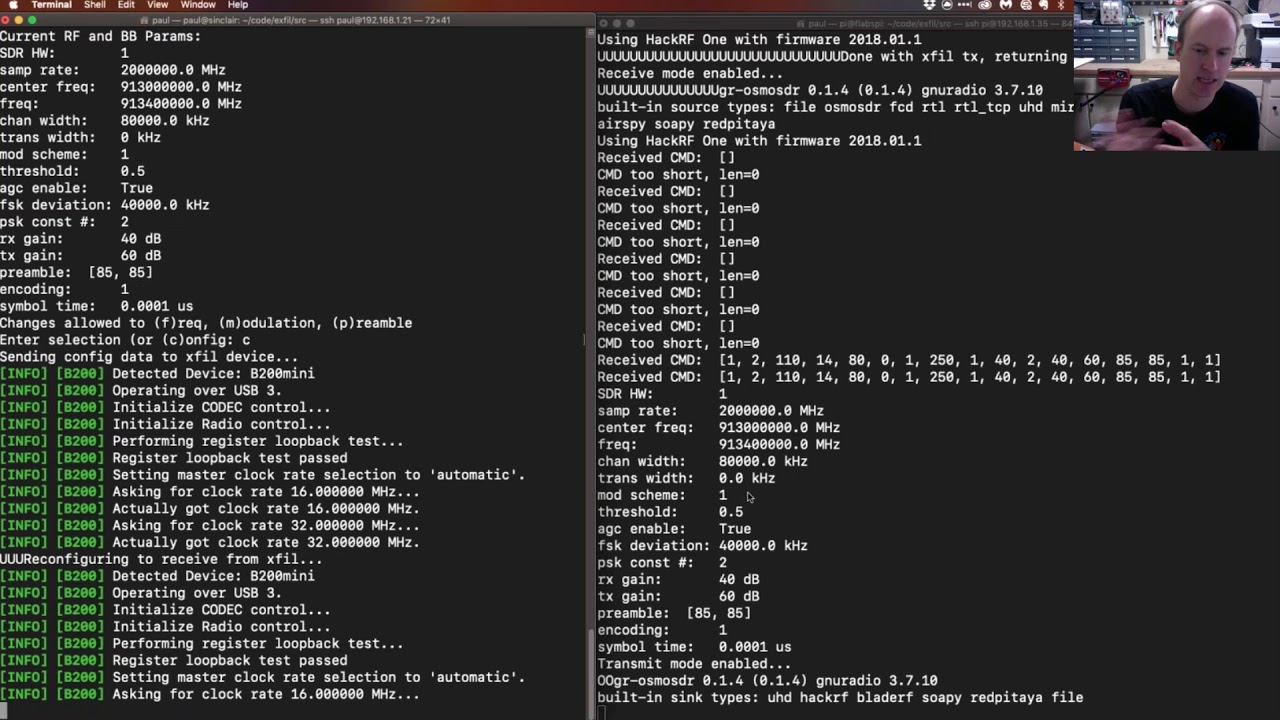The height and width of the screenshot is (720, 1280).
Task: Click the left terminal cursor block at bottom
Action: 4,711
